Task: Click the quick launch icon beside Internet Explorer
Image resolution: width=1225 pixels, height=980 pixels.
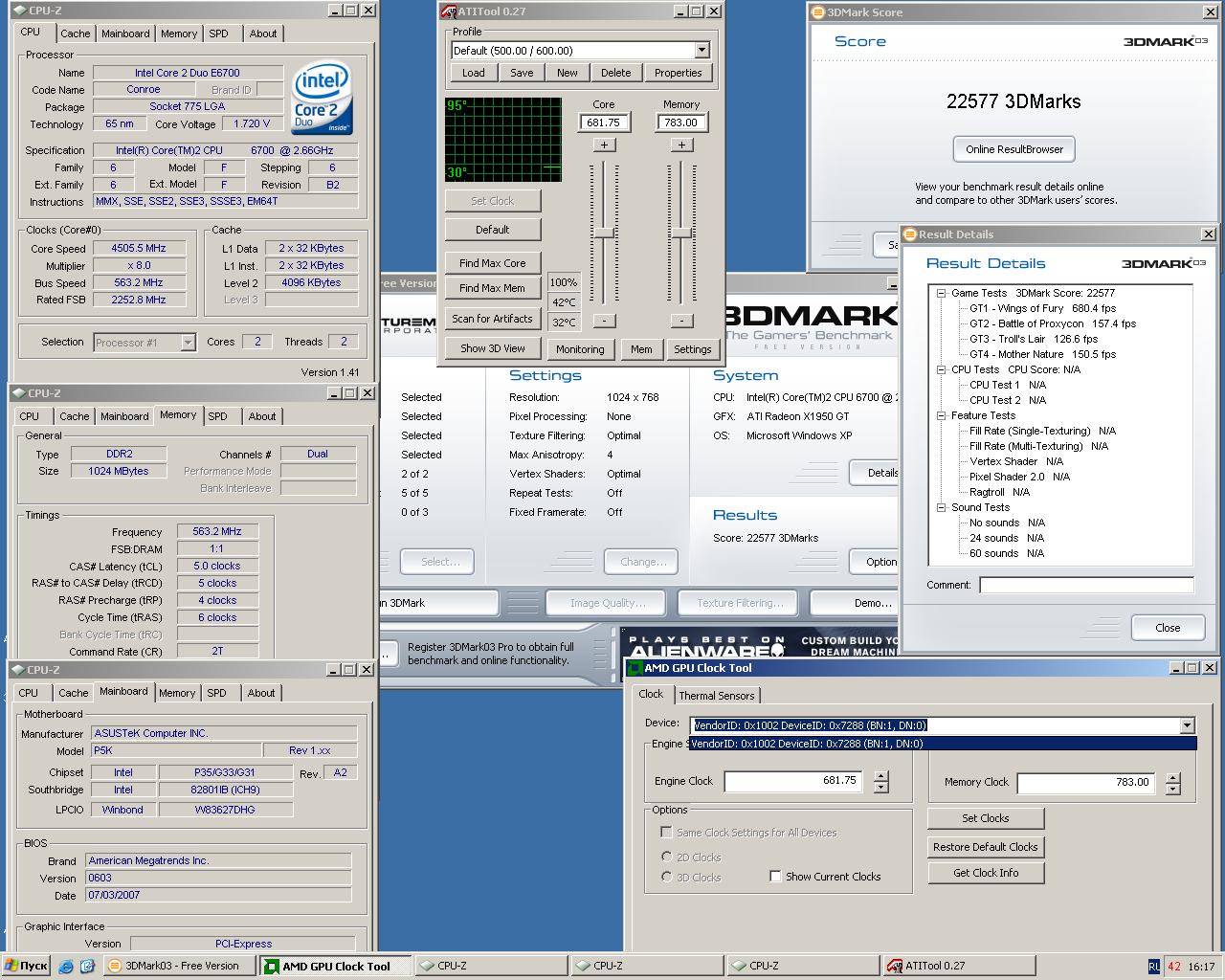Action: tap(86, 967)
